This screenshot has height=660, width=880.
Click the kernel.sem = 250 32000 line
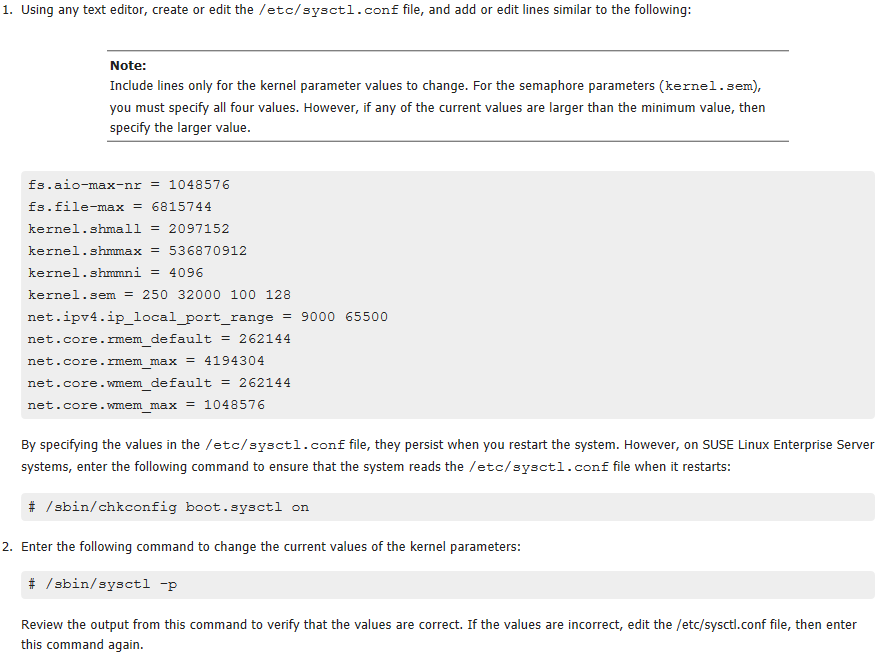pos(159,295)
